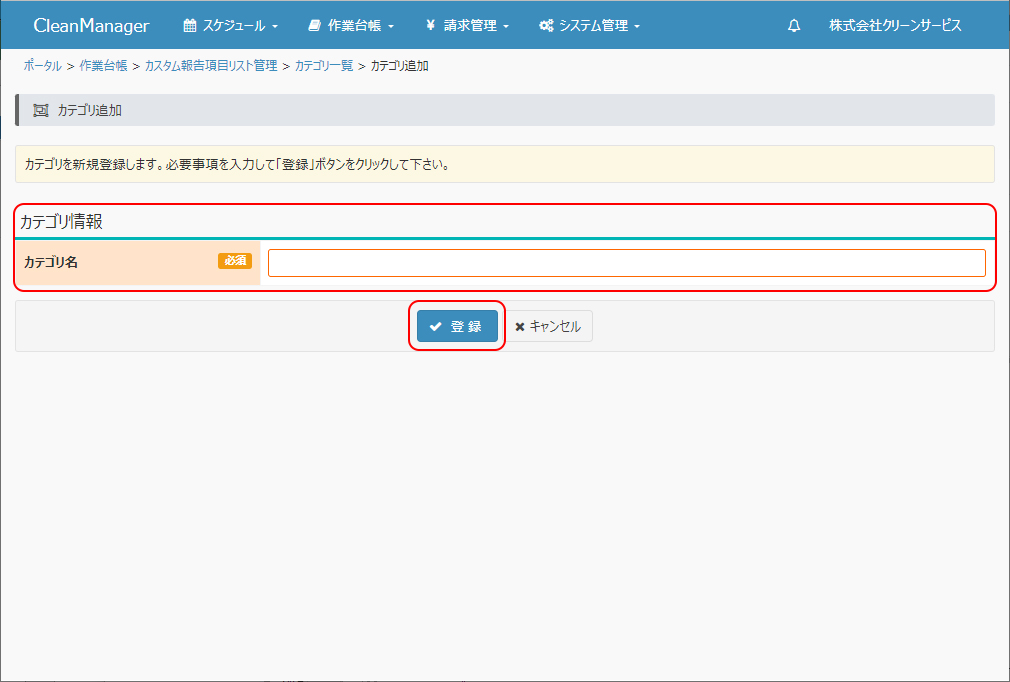Click the icon in the カテゴリ追加 header
1010x682 pixels.
click(41, 110)
